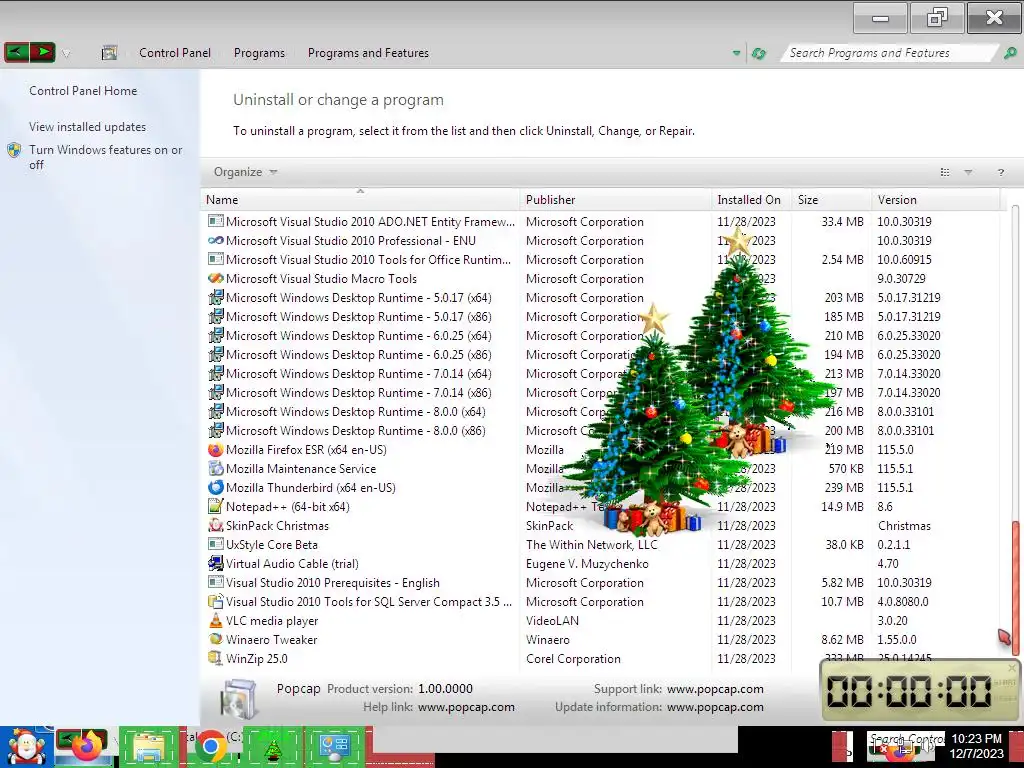Select Notepad++ program icon
This screenshot has height=768, width=1024.
(216, 506)
